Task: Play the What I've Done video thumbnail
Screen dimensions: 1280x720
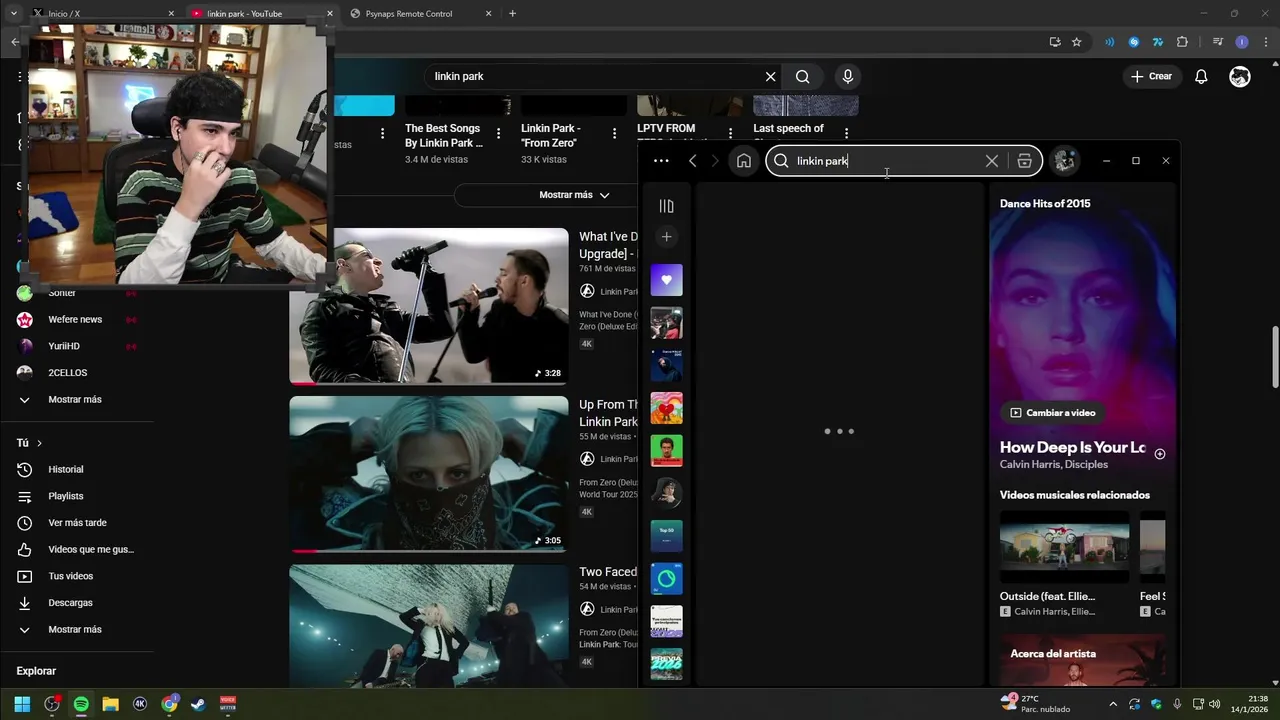Action: click(x=429, y=306)
